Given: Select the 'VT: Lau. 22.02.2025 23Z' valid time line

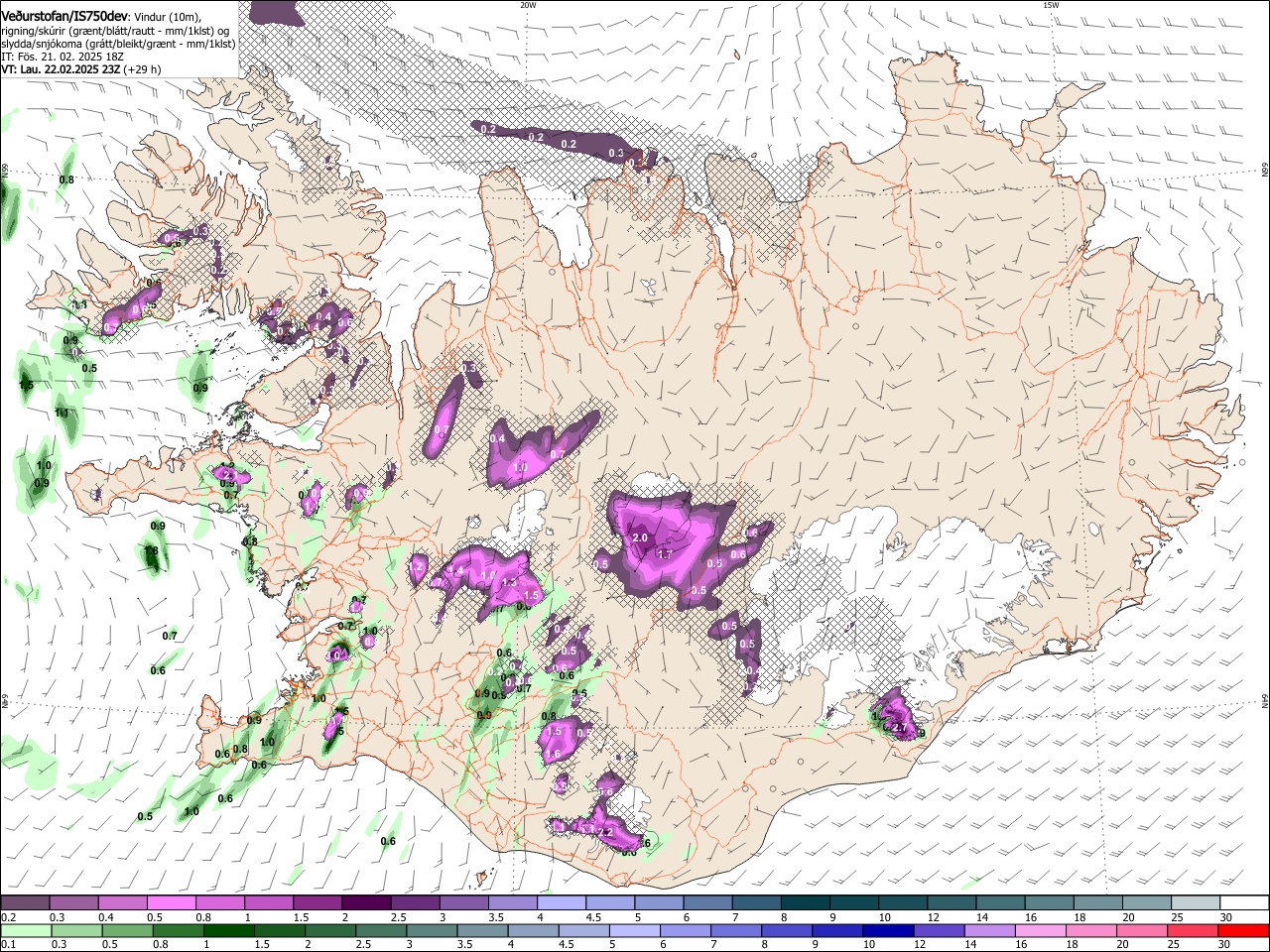Looking at the screenshot, I should [61, 69].
